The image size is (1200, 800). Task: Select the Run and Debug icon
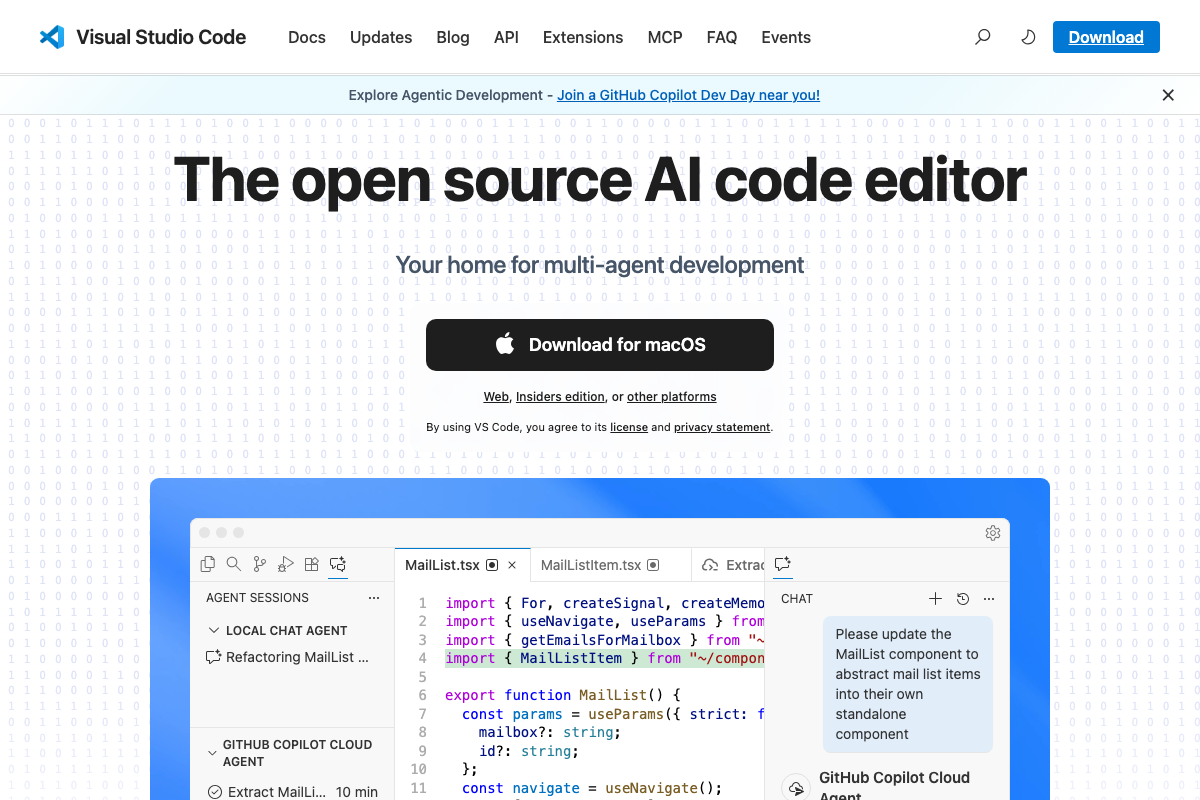pyautogui.click(x=286, y=564)
